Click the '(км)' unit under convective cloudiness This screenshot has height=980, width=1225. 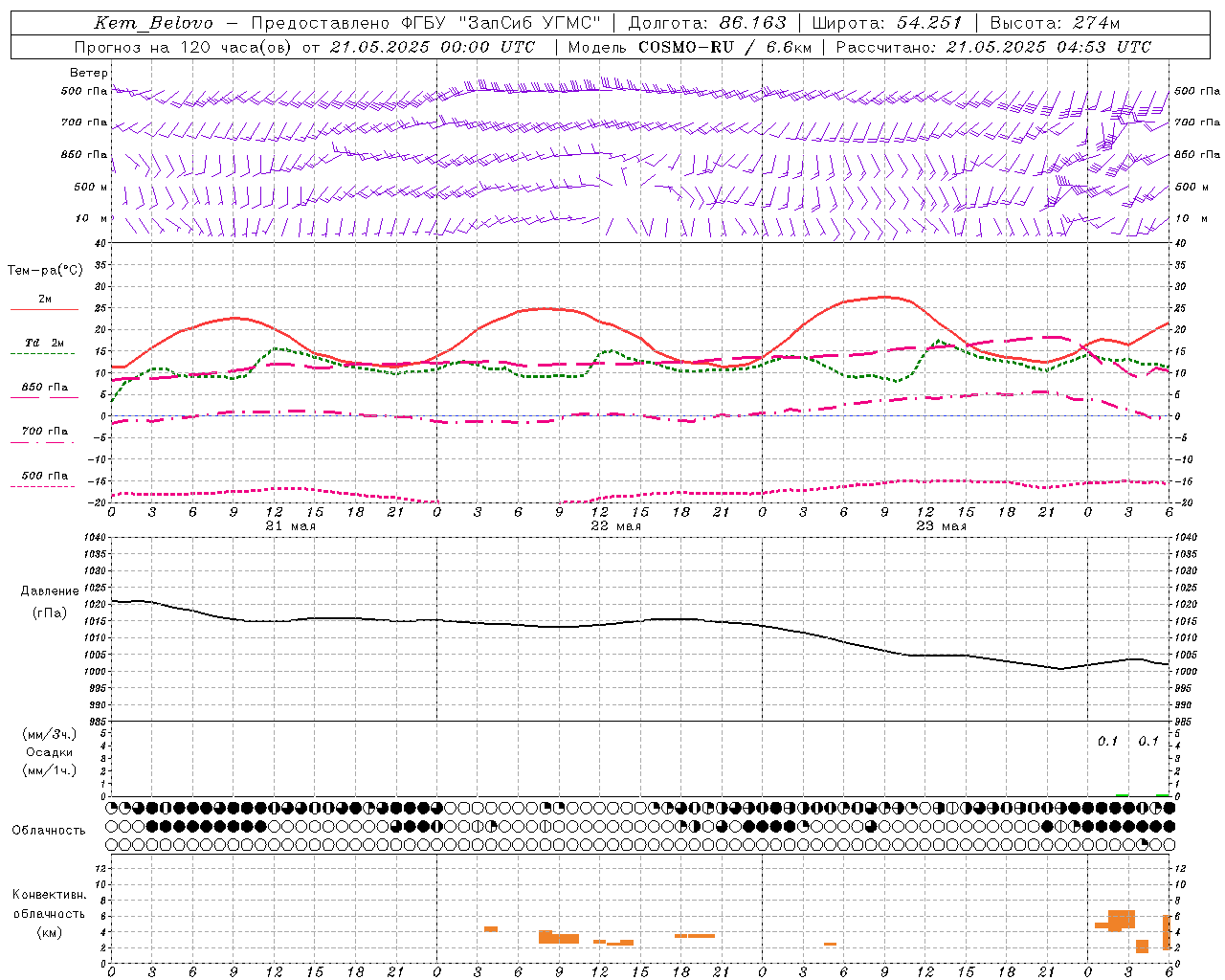50,932
